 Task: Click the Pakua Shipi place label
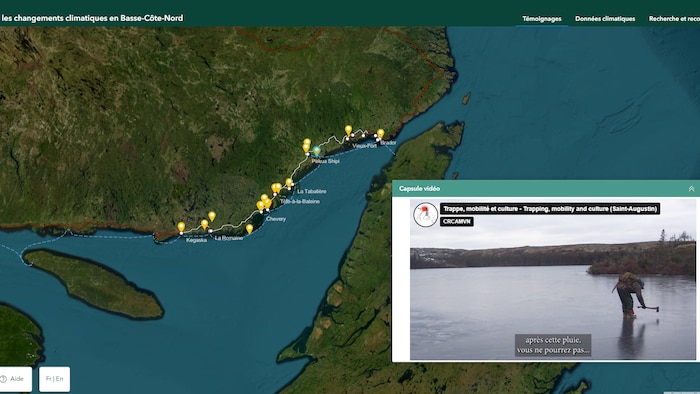[325, 161]
